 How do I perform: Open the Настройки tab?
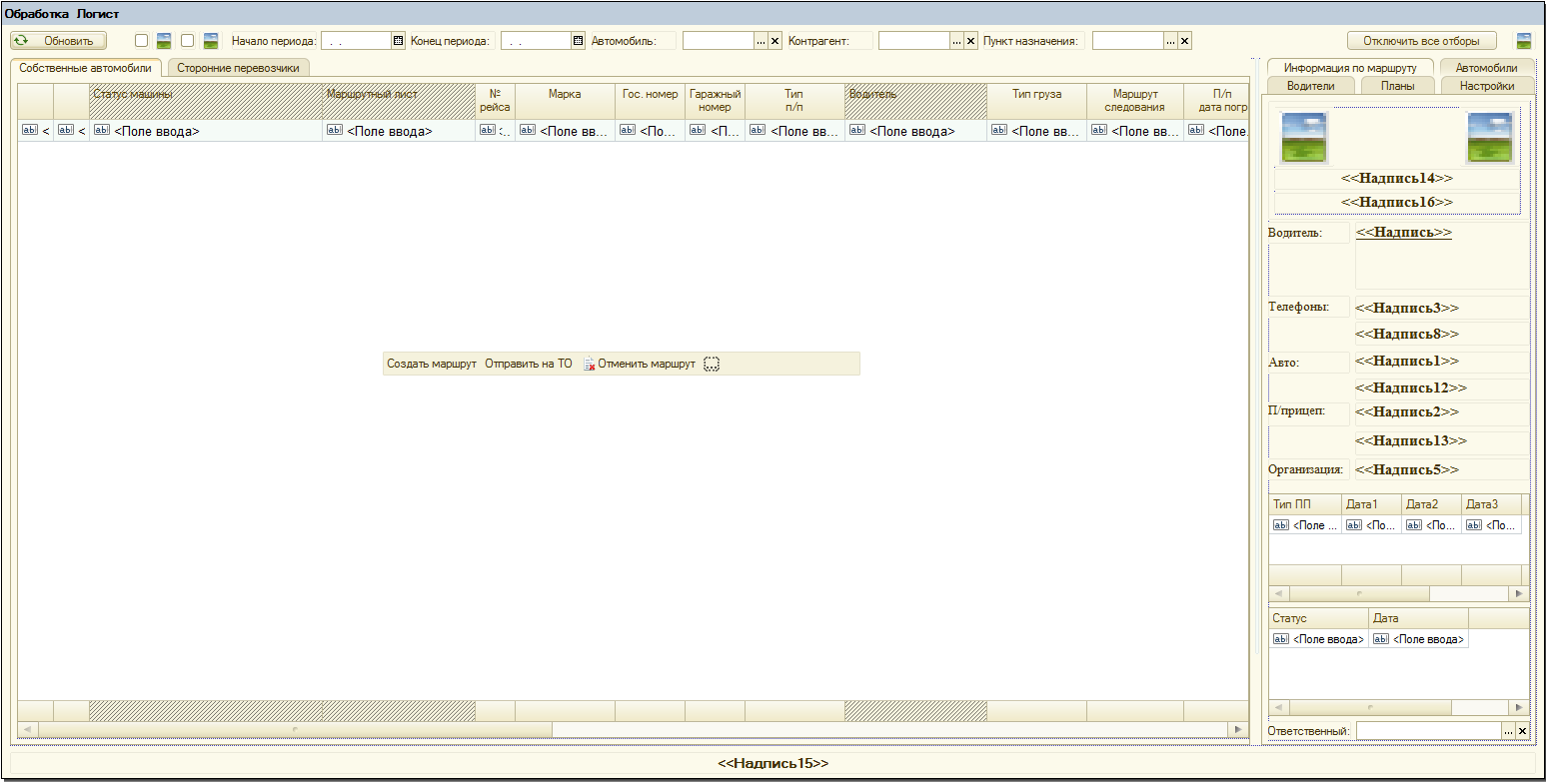(x=1486, y=86)
